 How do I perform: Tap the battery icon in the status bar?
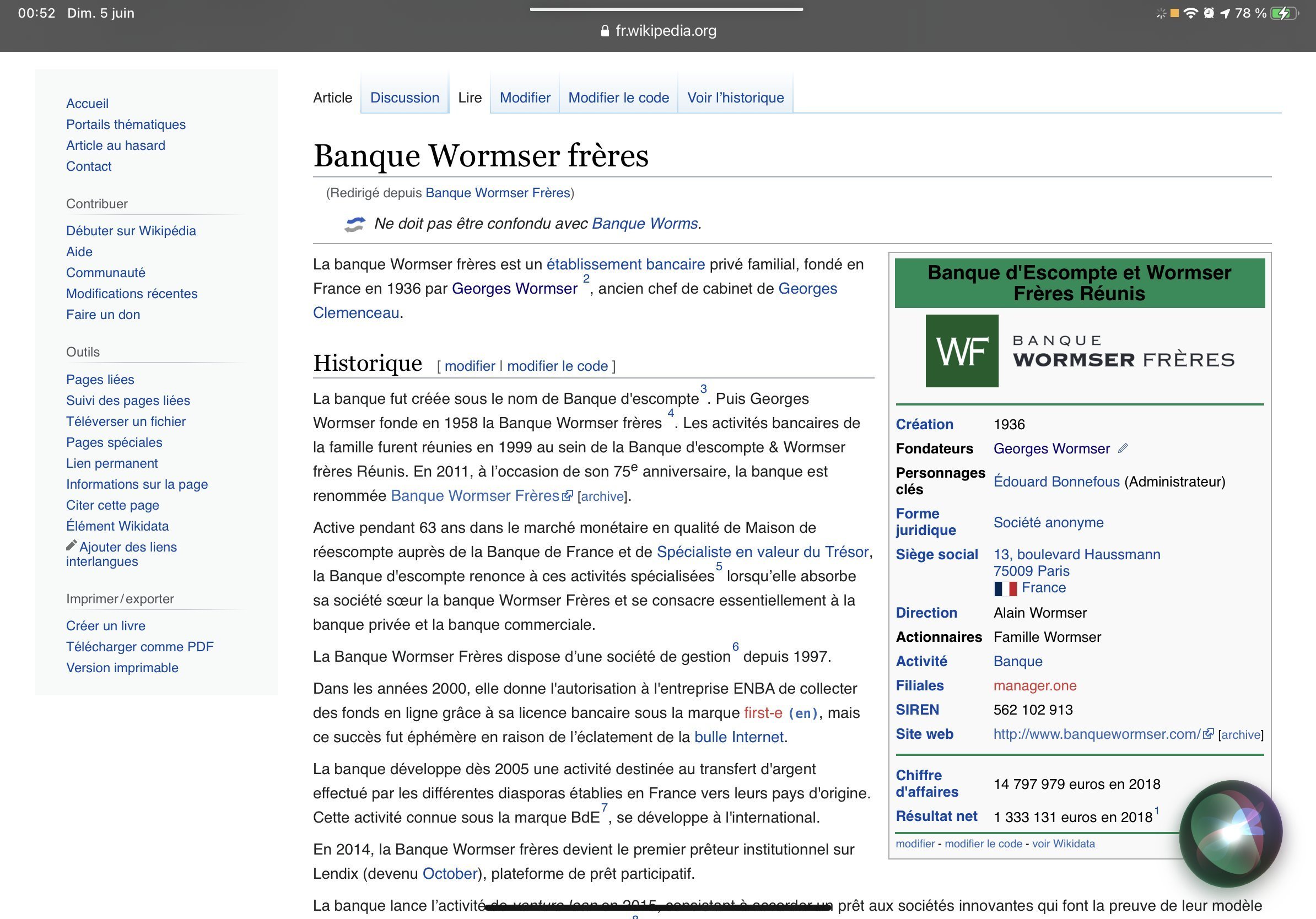pyautogui.click(x=1283, y=13)
